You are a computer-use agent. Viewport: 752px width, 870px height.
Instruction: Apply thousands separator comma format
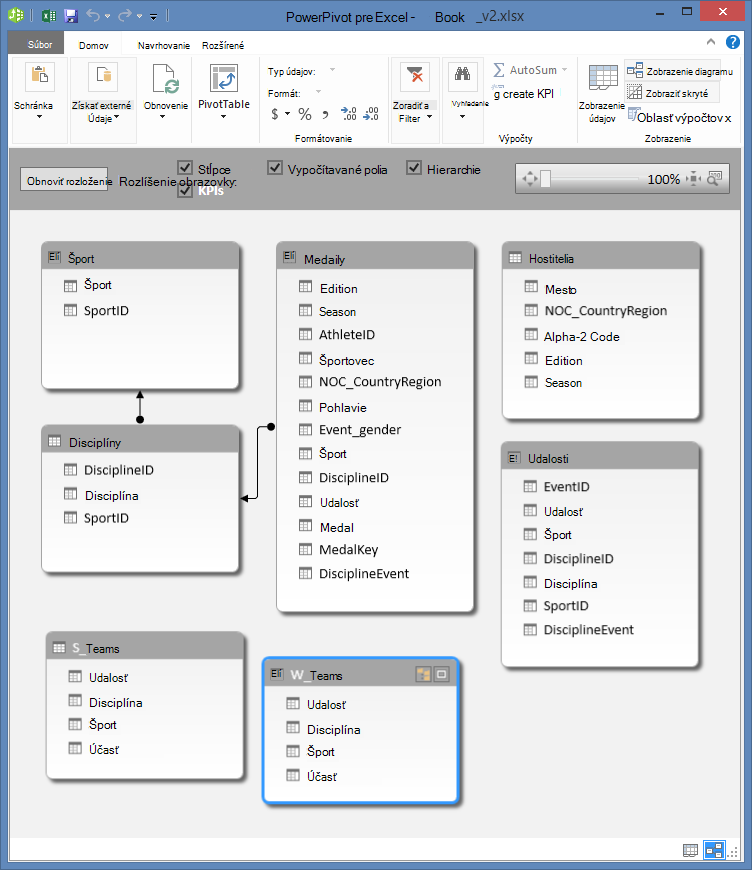pos(326,115)
